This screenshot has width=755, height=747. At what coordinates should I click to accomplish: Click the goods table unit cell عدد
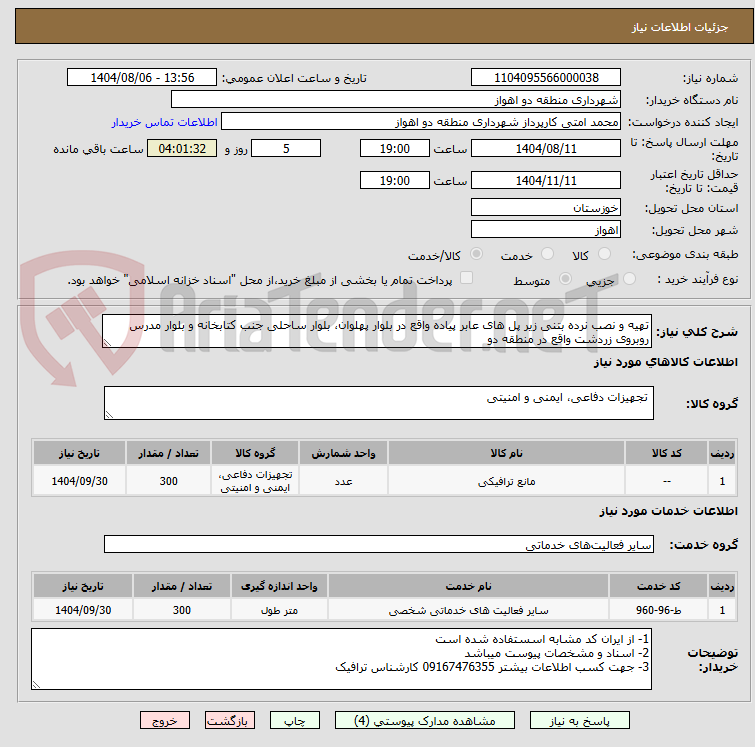343,481
